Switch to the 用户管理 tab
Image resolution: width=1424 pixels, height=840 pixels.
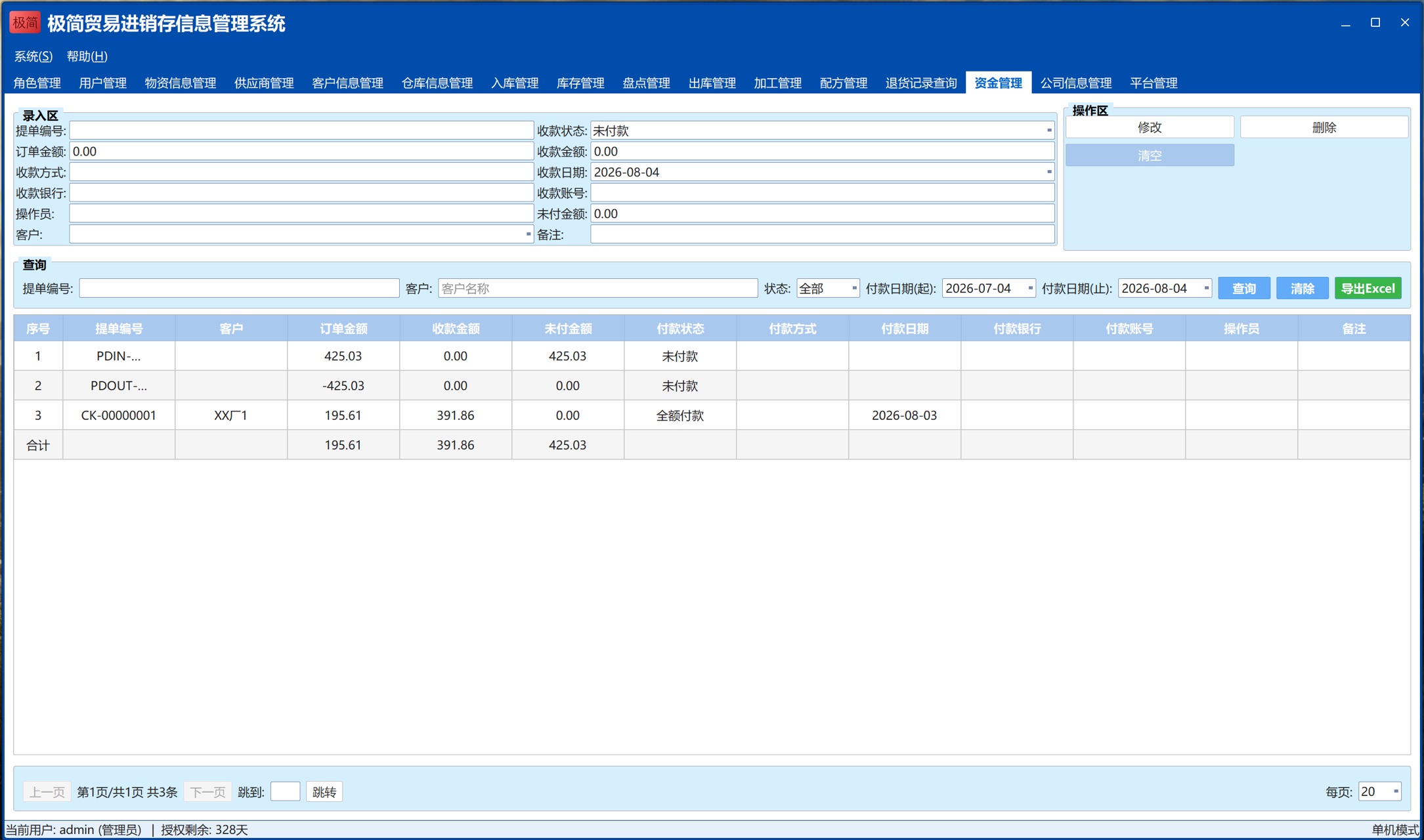[x=102, y=83]
